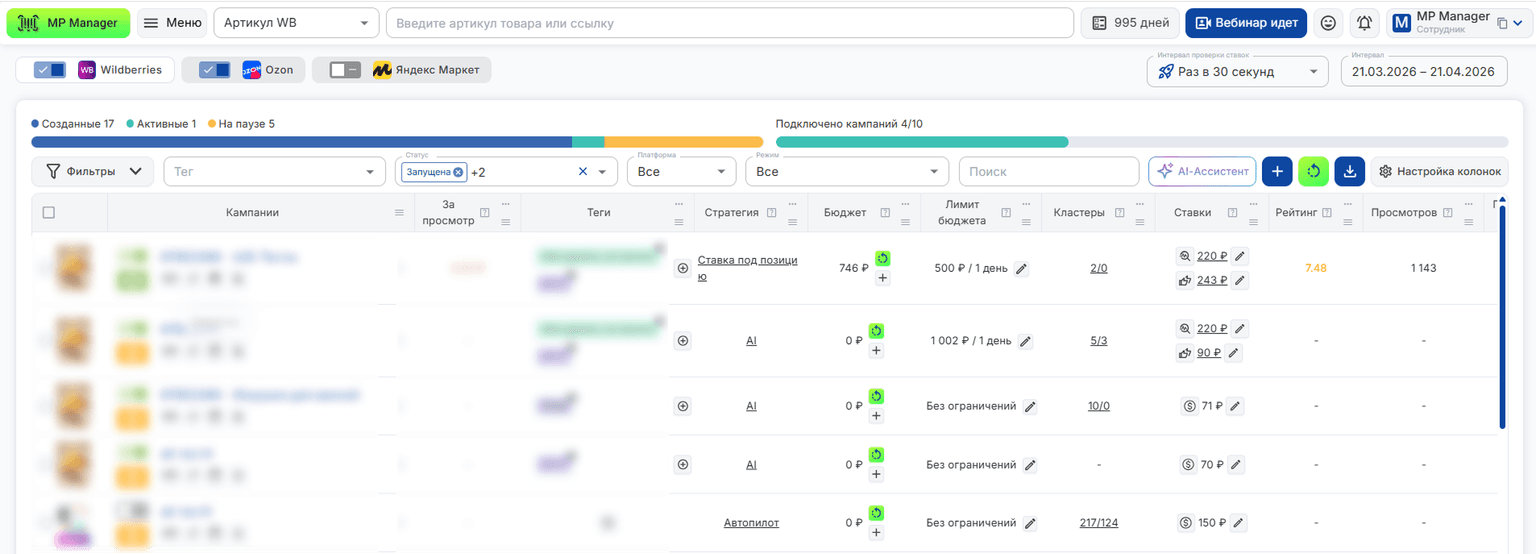Open the Платформа dropdown showing Все

pos(682,172)
